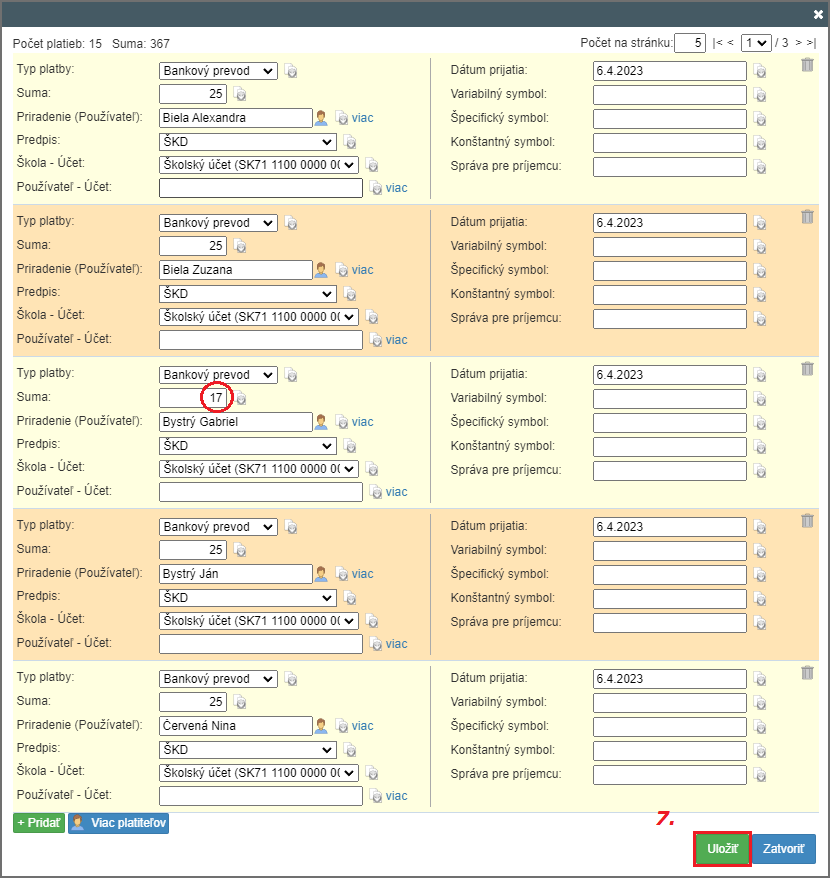Viewport: 830px width, 878px height.
Task: Click Správa pre príjemcu field for Bystrý Ján
Action: (670, 623)
